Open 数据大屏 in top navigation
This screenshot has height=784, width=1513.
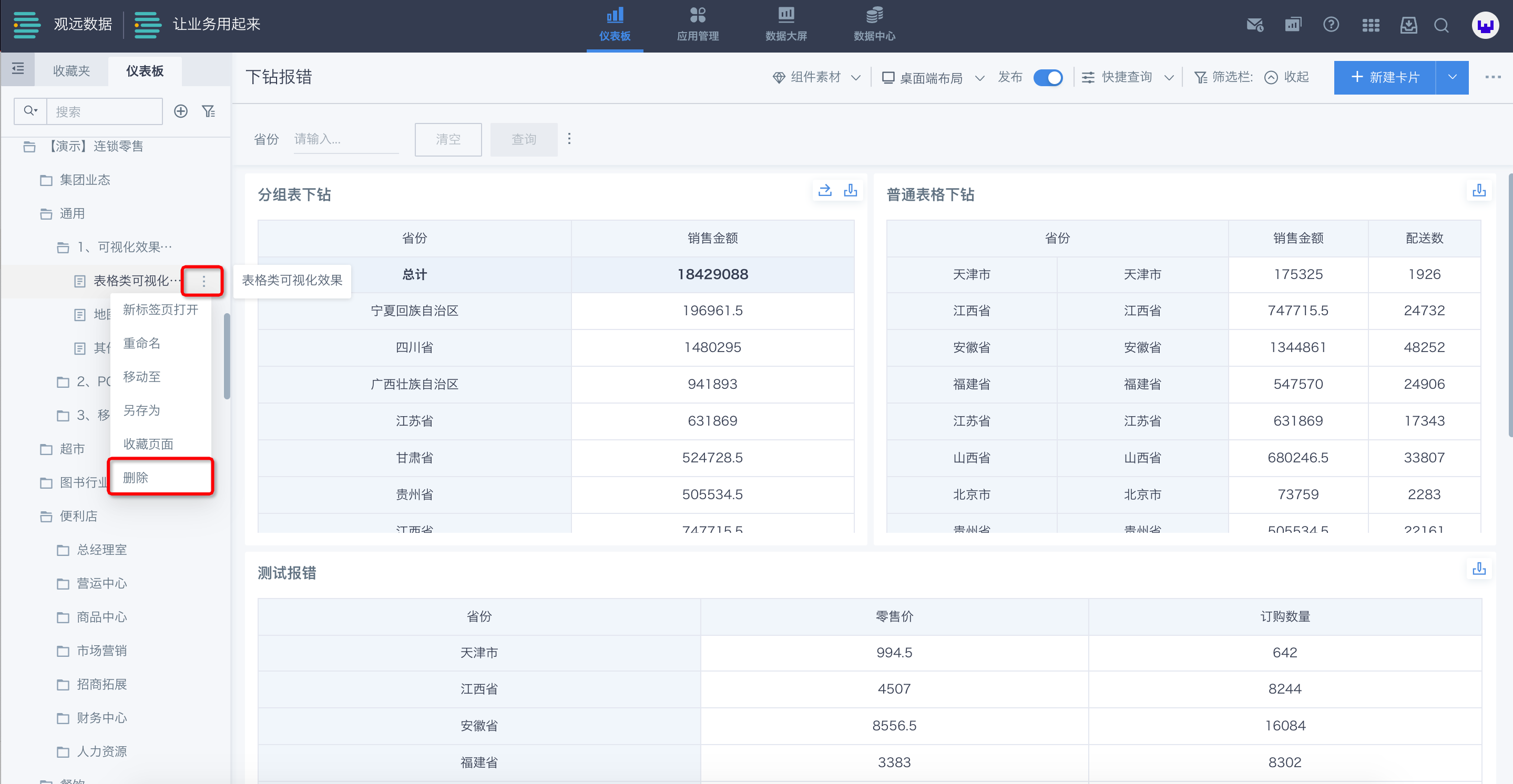(x=786, y=25)
